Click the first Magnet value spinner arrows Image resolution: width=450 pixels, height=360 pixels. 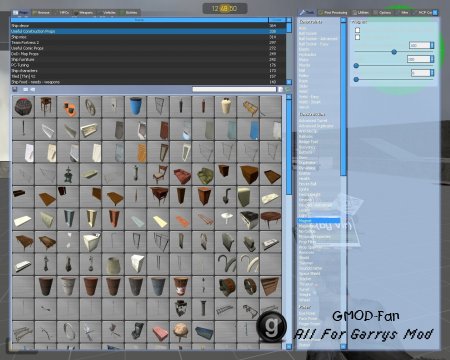432,45
